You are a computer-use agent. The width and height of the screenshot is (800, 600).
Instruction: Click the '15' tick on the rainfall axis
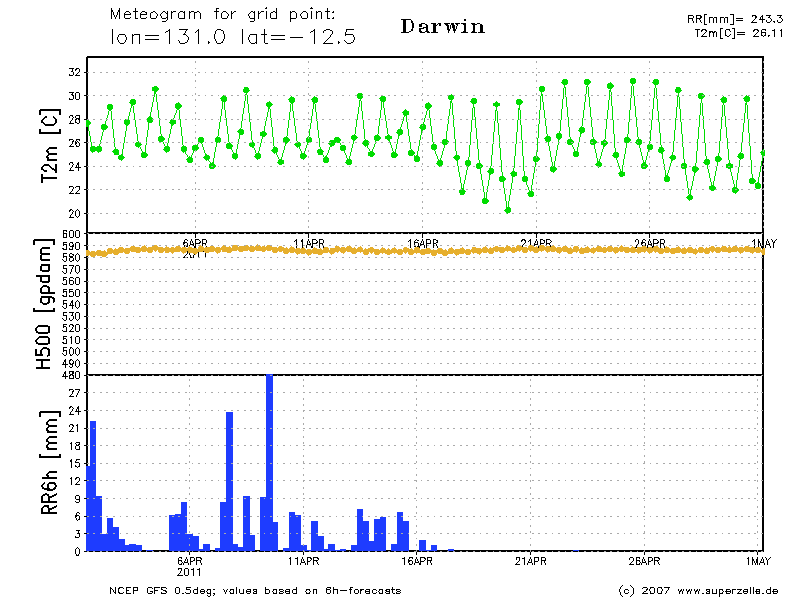coord(74,463)
